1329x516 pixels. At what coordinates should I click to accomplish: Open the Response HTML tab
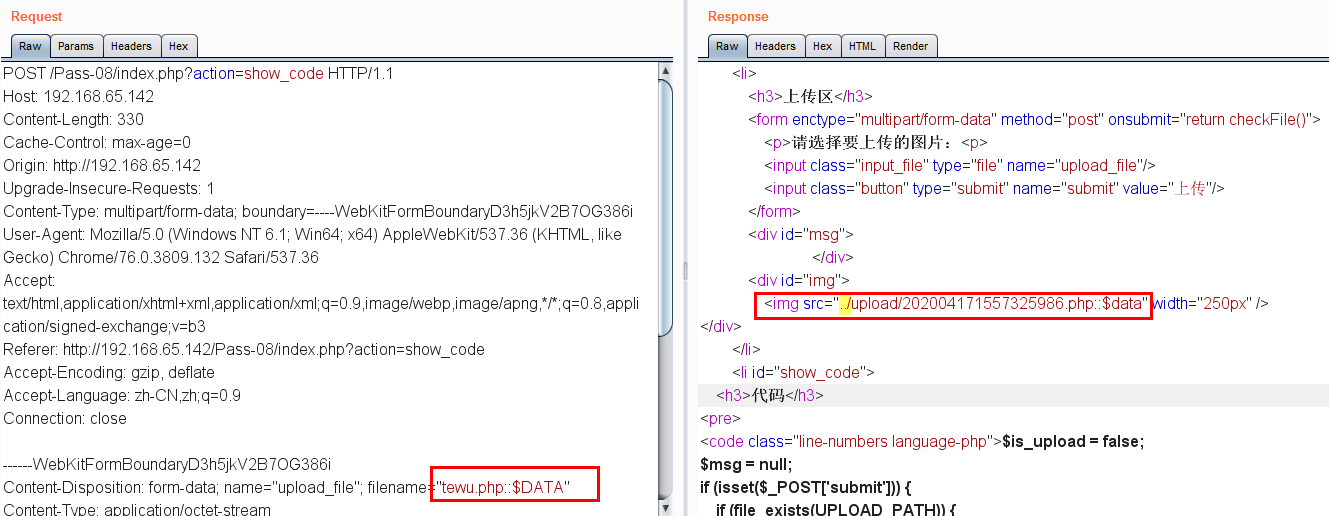pos(862,46)
